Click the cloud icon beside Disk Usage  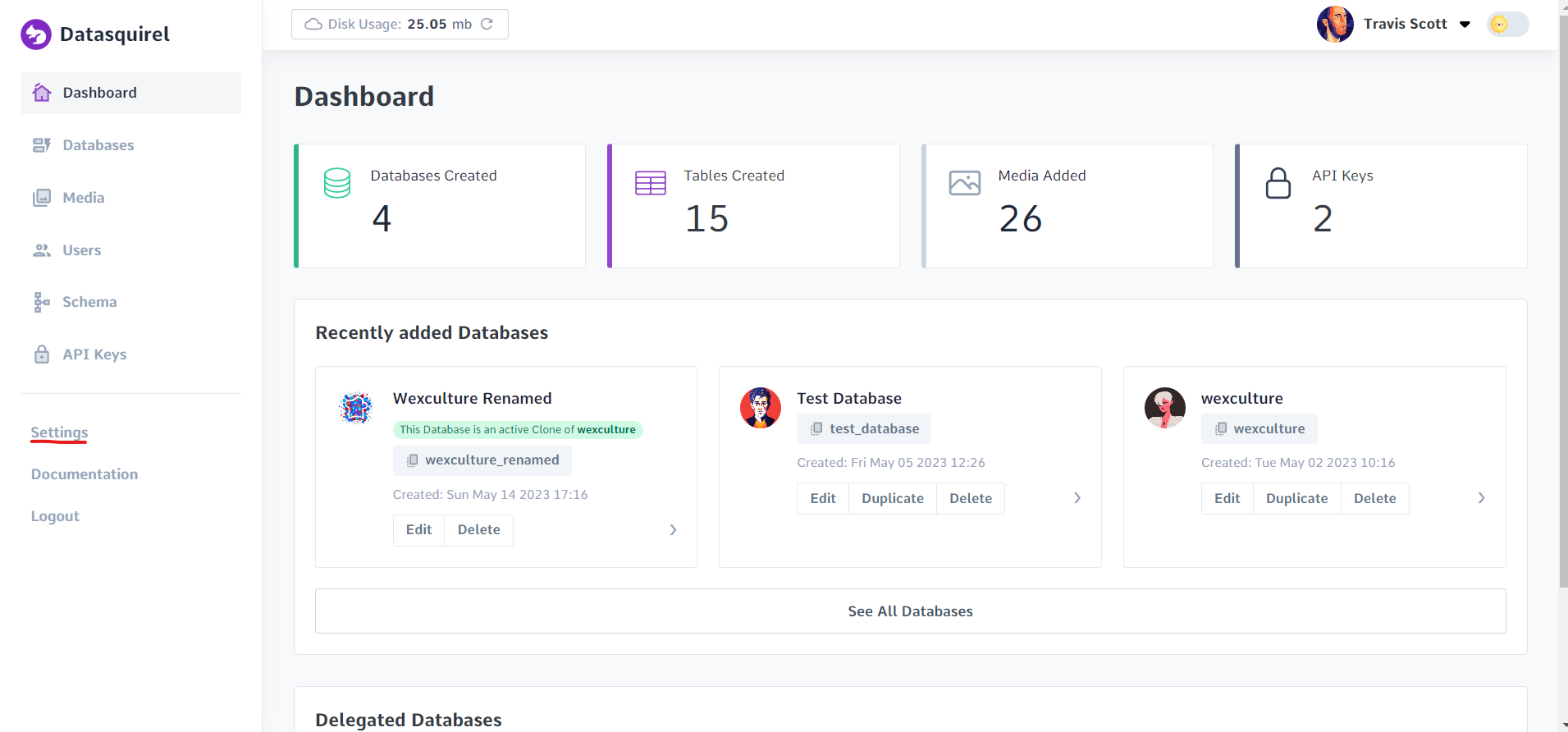tap(313, 24)
